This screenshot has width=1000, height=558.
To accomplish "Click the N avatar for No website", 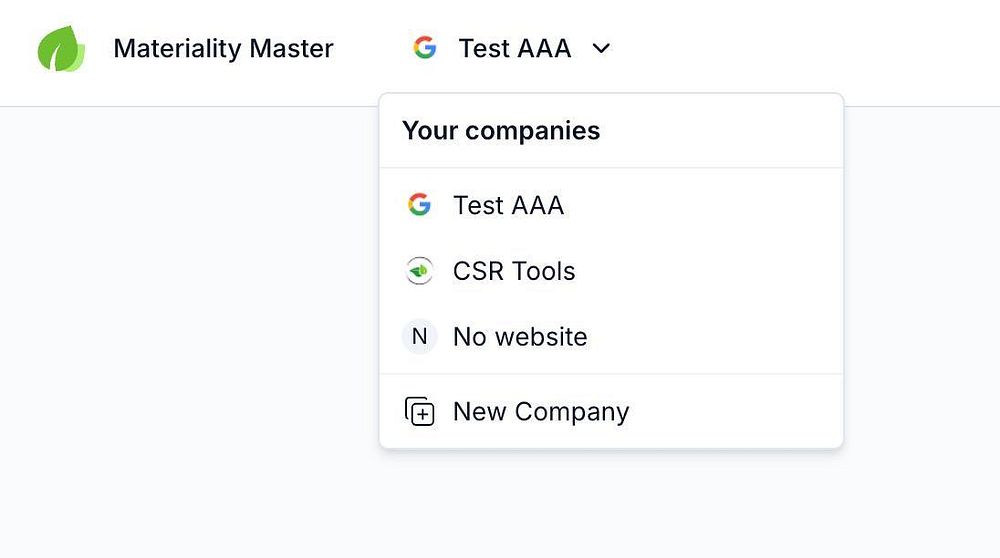I will pos(419,337).
